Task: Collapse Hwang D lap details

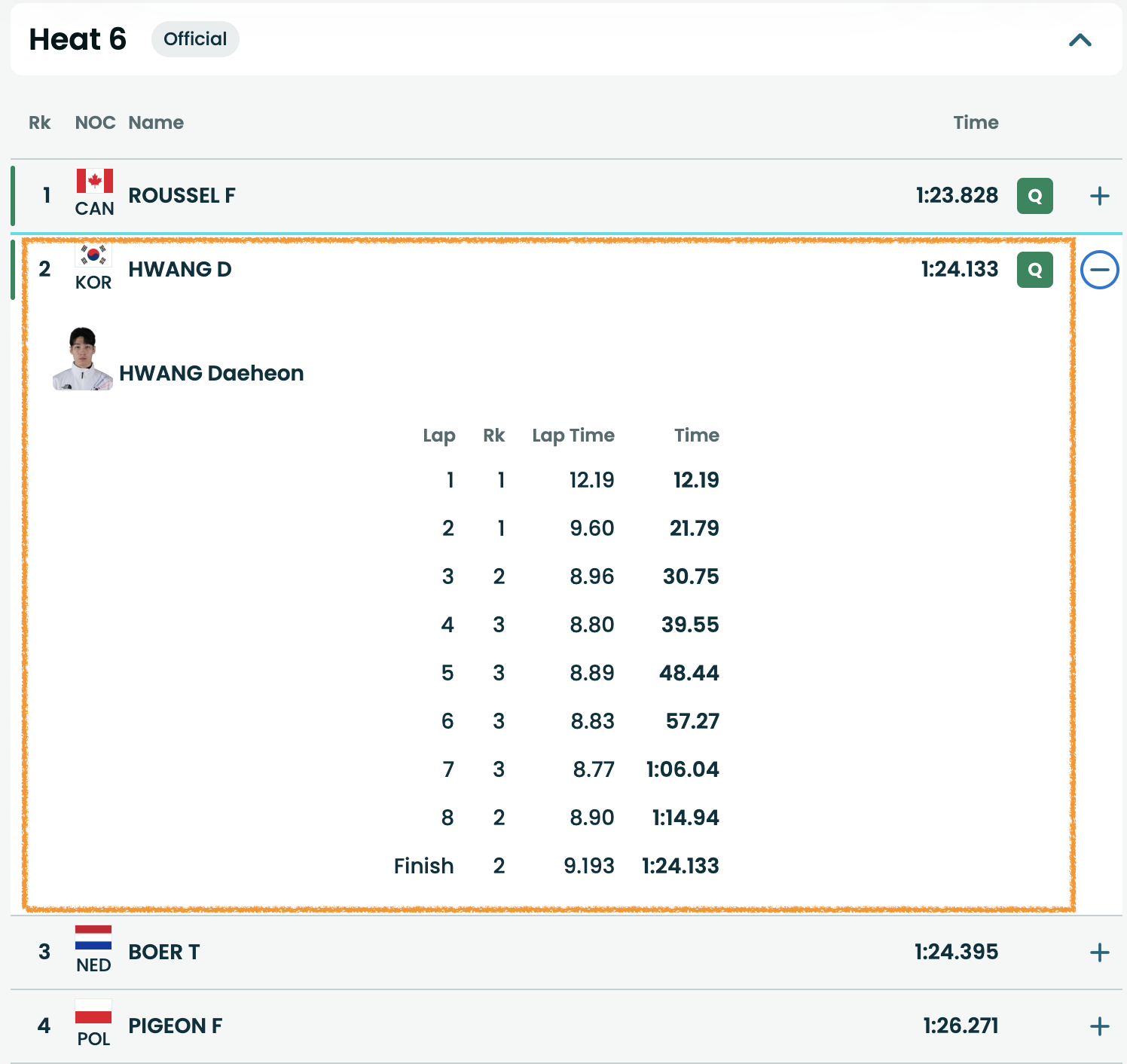Action: pyautogui.click(x=1099, y=270)
